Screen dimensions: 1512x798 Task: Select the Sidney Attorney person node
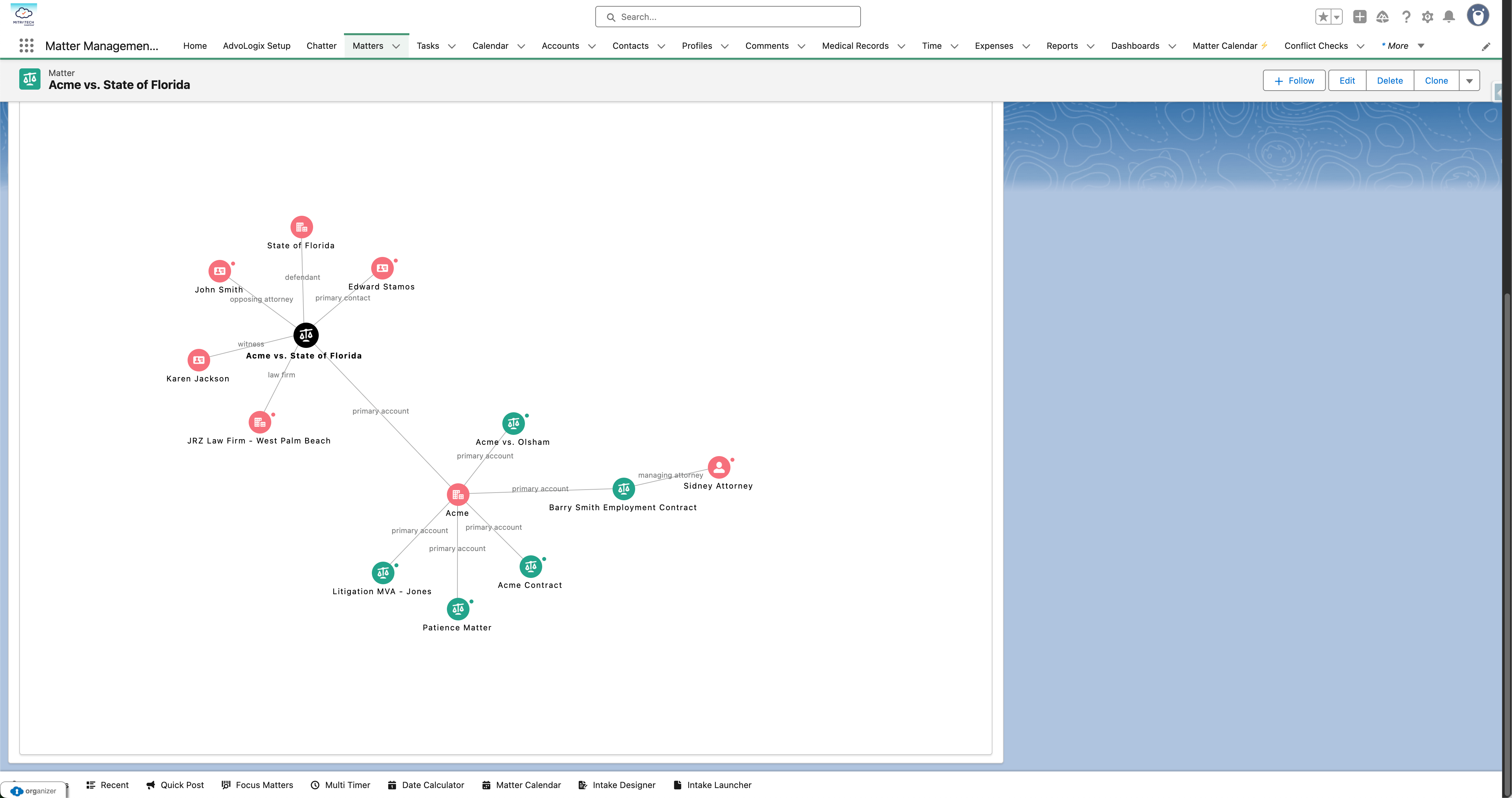point(718,467)
